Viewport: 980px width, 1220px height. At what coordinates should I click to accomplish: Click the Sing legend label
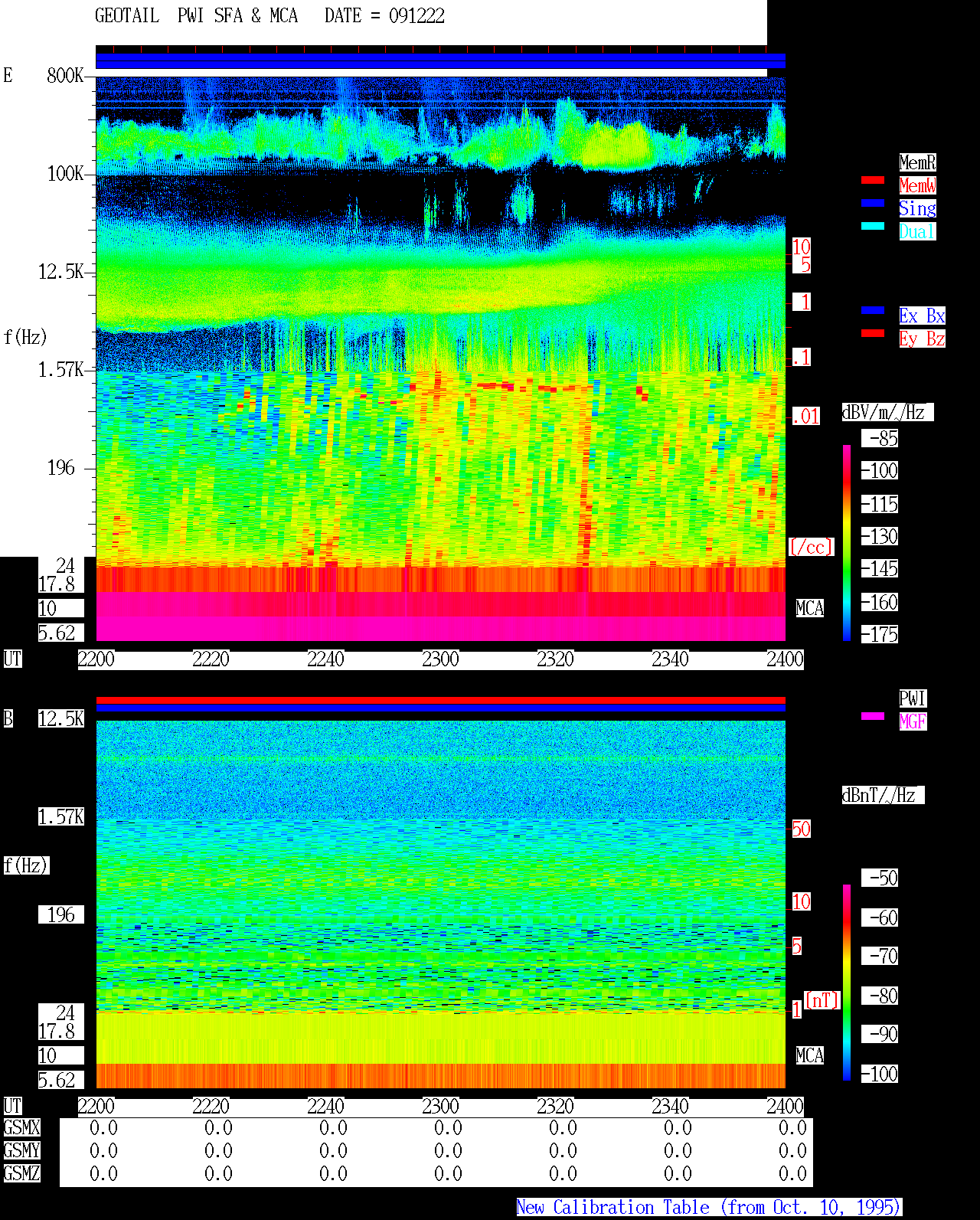[x=917, y=208]
